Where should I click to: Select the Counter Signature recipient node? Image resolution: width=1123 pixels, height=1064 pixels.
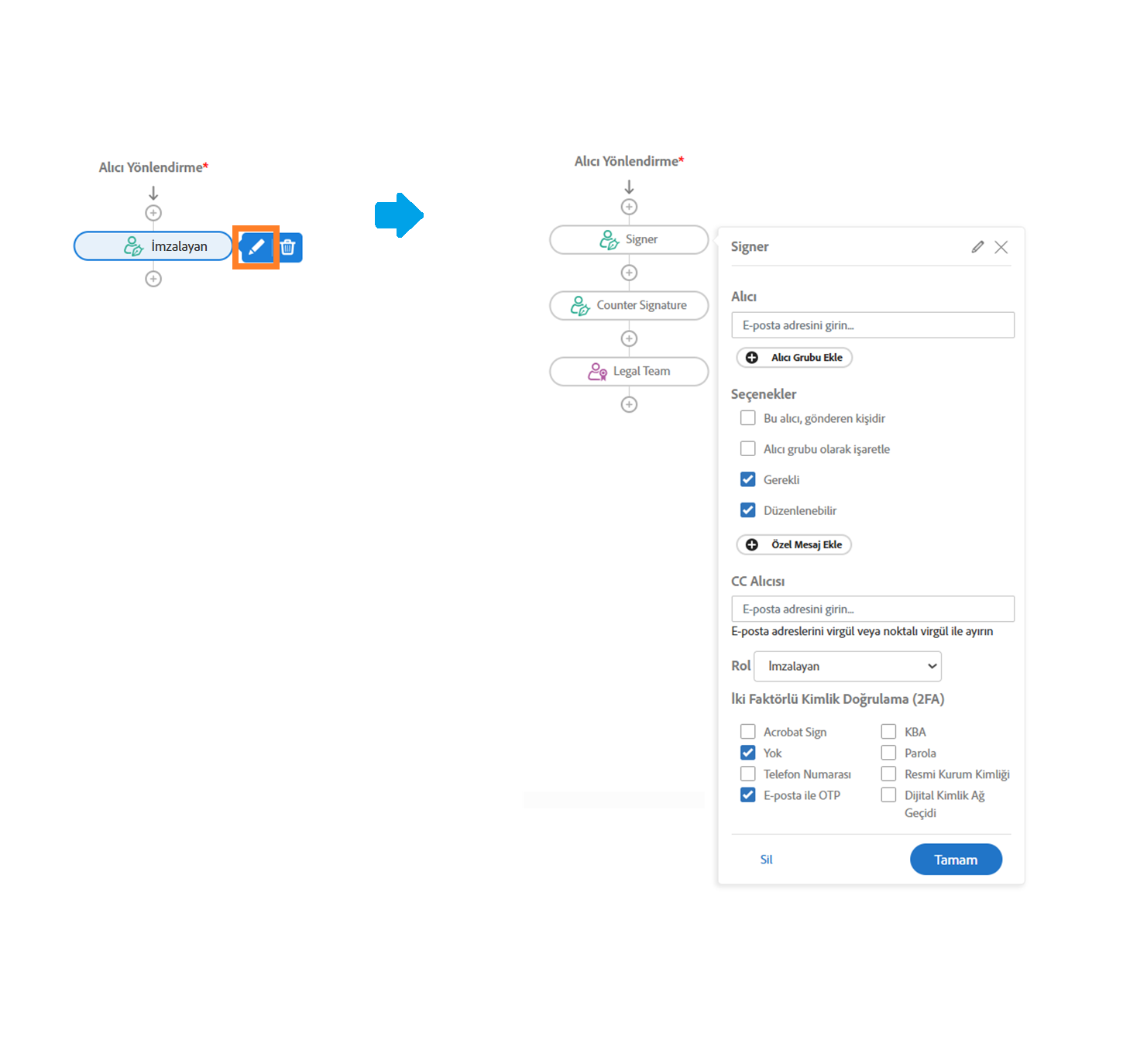[x=629, y=305]
